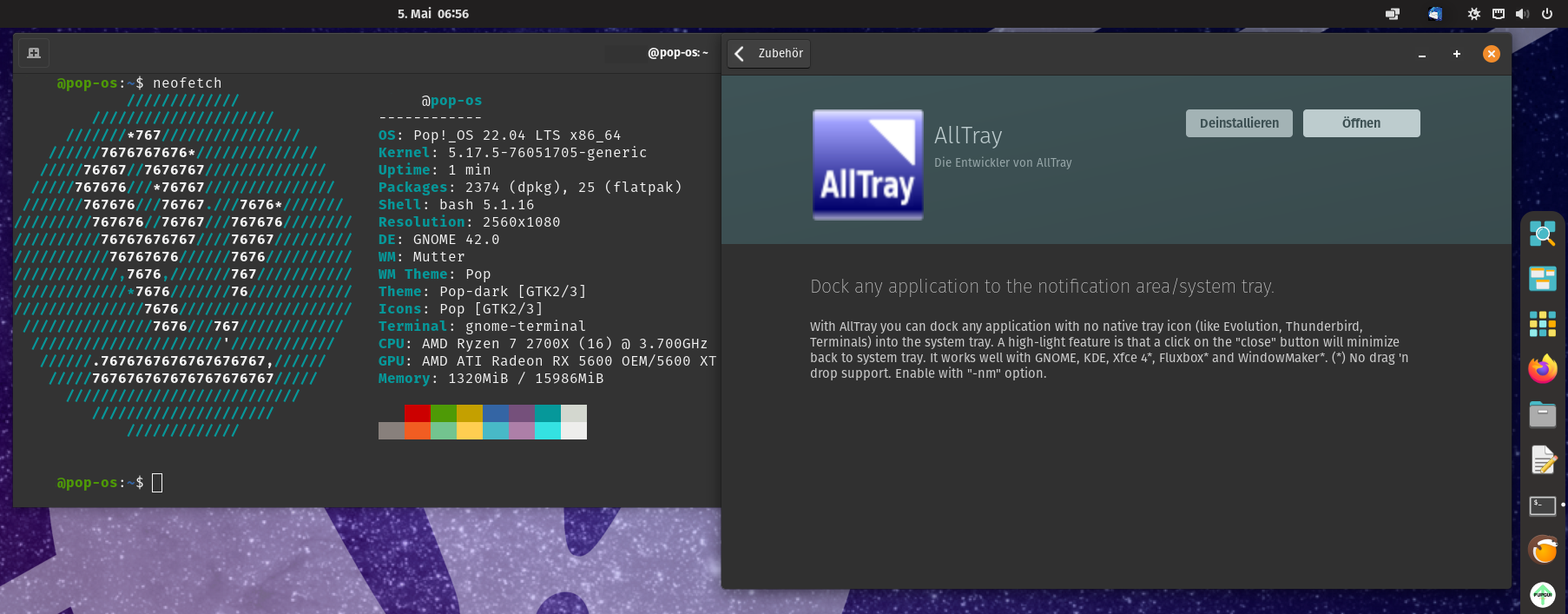The height and width of the screenshot is (614, 1568).
Task: Click the 'Uptime: 1 min' line
Action: coord(435,170)
